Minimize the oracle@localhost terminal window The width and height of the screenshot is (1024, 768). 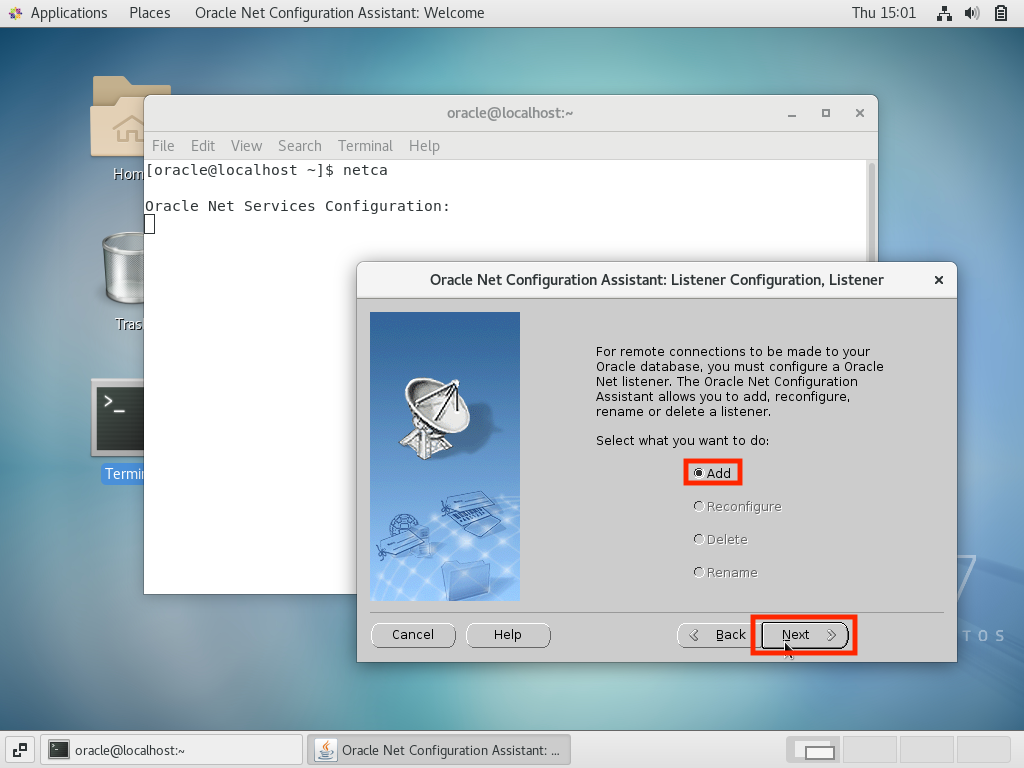coord(792,114)
